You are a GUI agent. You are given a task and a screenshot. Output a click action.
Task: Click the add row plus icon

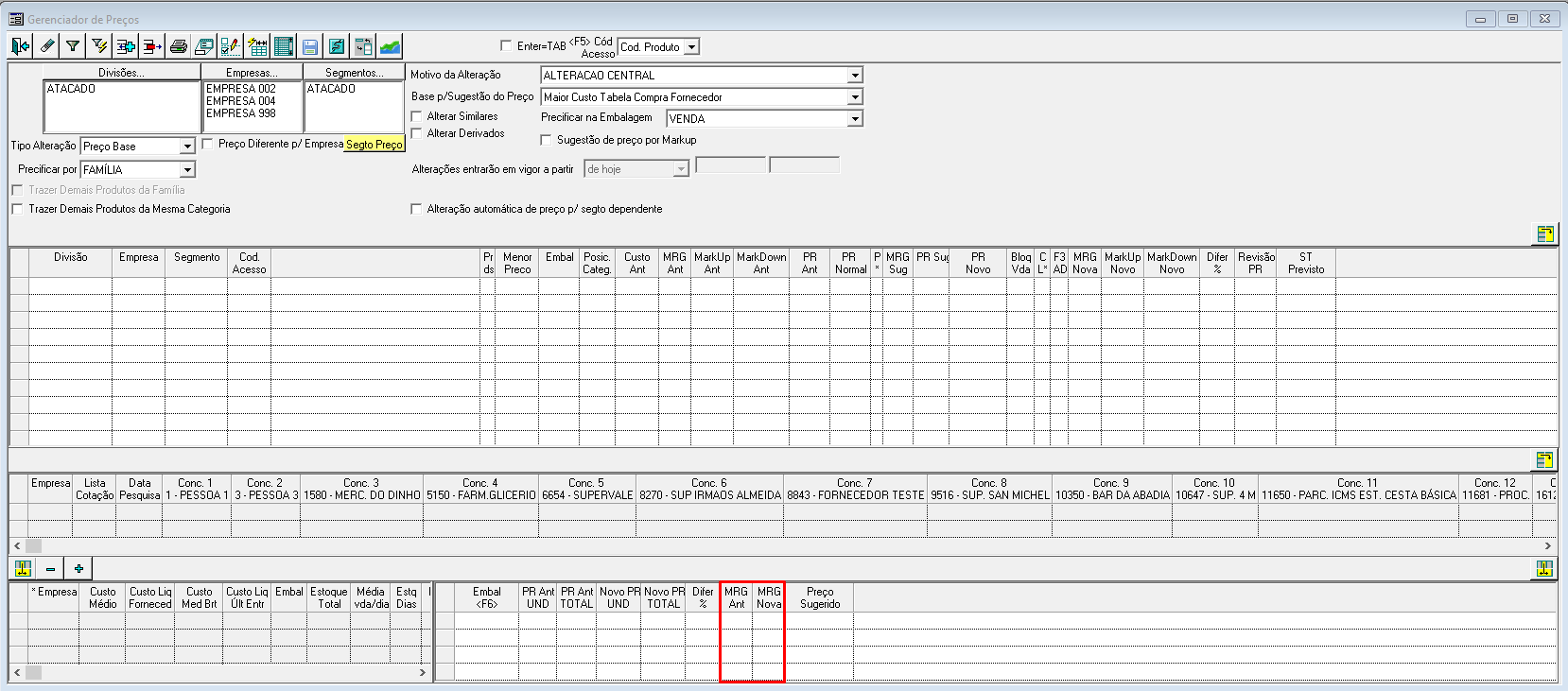[126, 46]
